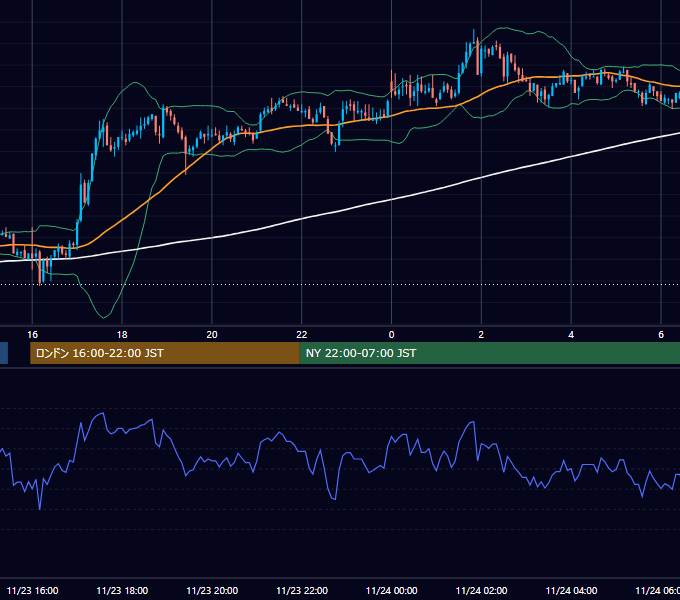Click the 11/23 16:00 date label

coord(33,590)
